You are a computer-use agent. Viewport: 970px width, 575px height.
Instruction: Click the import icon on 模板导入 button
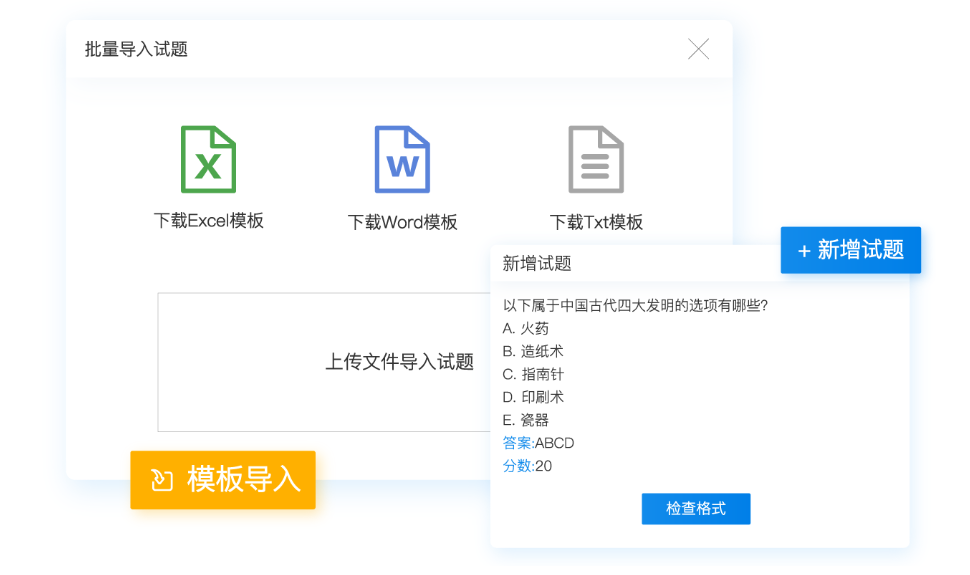[162, 480]
